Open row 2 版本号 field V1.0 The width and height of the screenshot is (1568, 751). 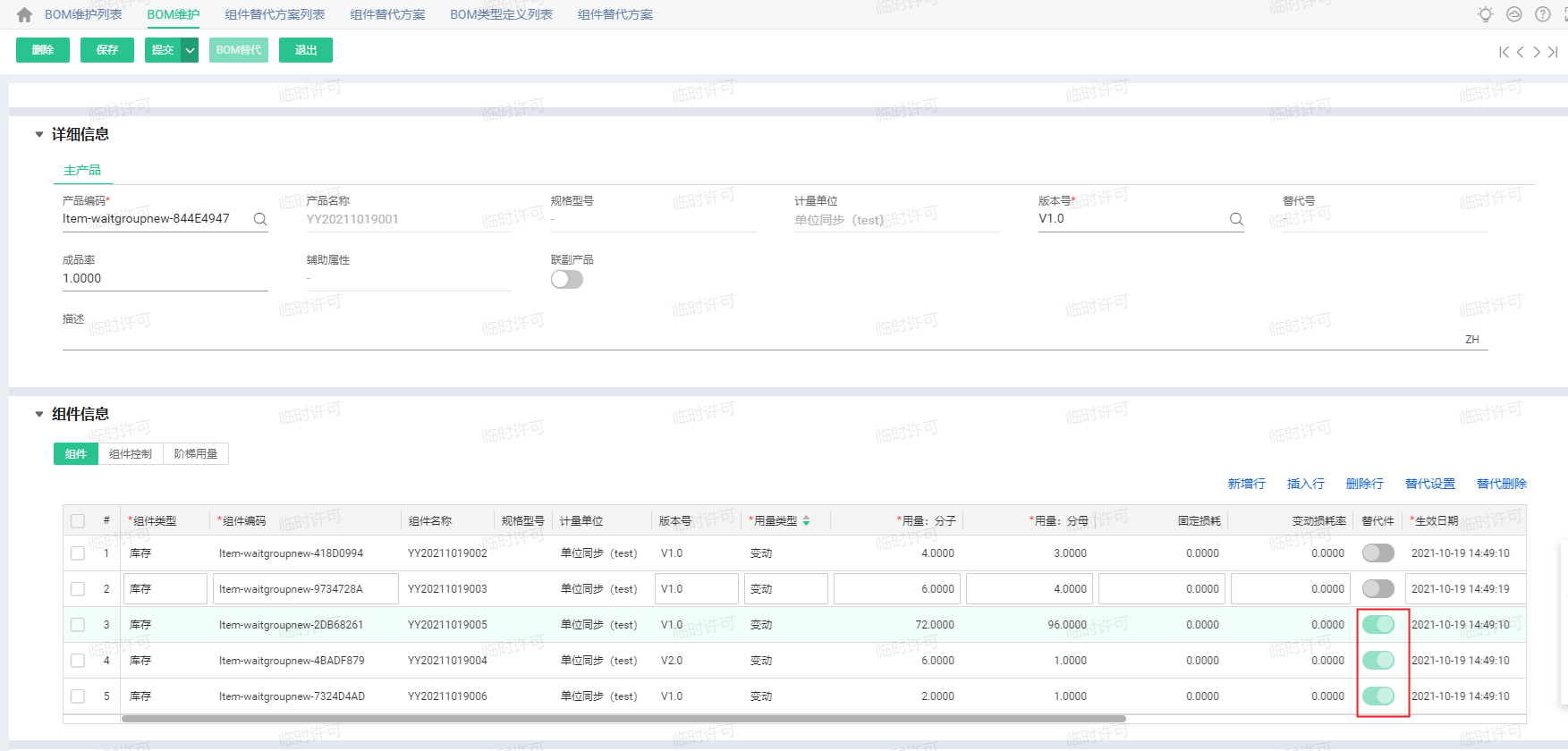pyautogui.click(x=697, y=589)
